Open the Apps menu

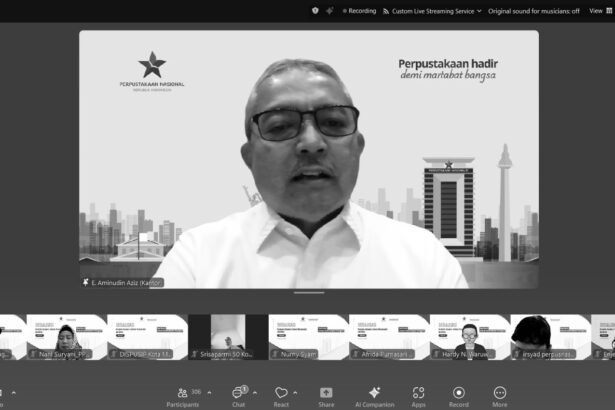(x=418, y=394)
